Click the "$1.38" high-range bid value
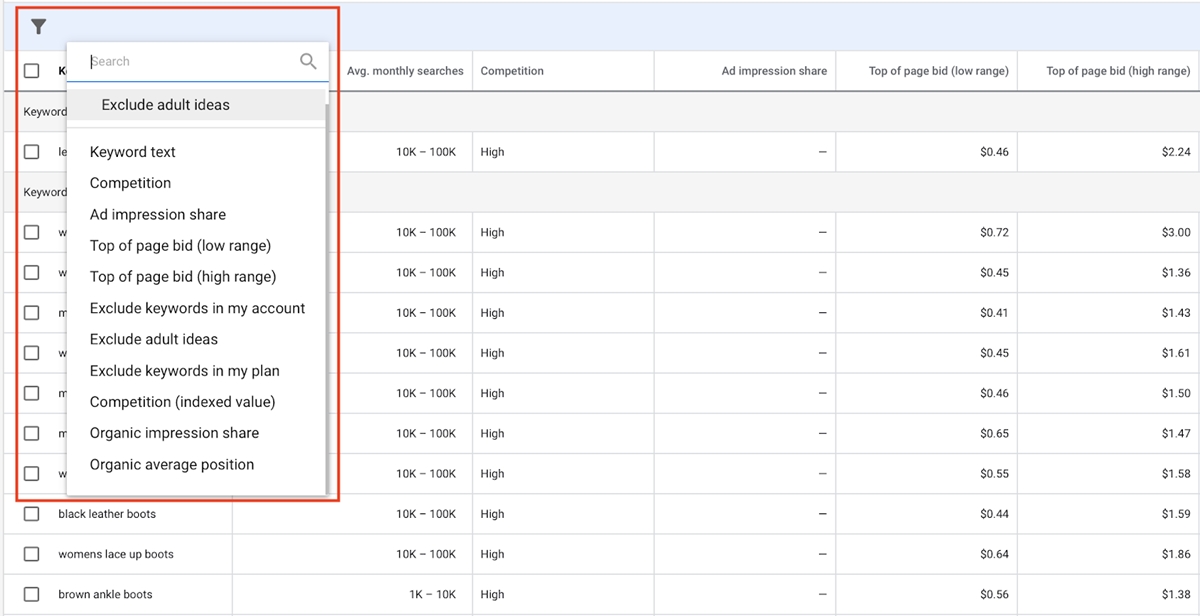 1176,594
